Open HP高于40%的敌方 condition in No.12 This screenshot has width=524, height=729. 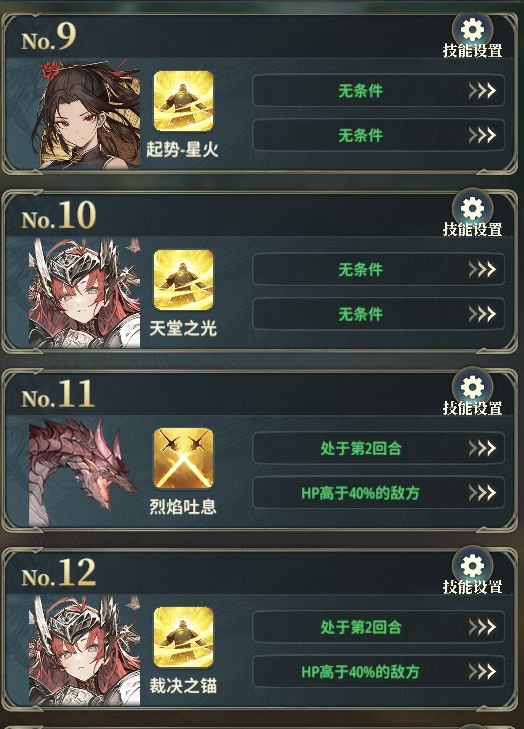[378, 671]
